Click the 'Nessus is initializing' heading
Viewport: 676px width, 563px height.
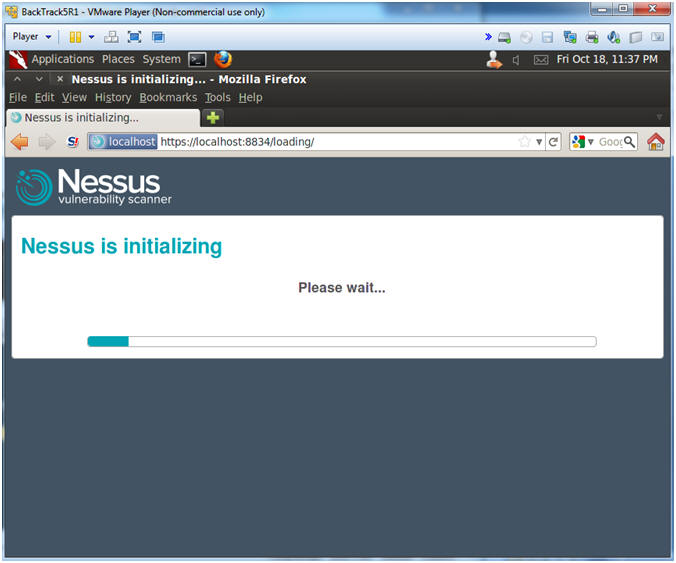click(x=122, y=246)
